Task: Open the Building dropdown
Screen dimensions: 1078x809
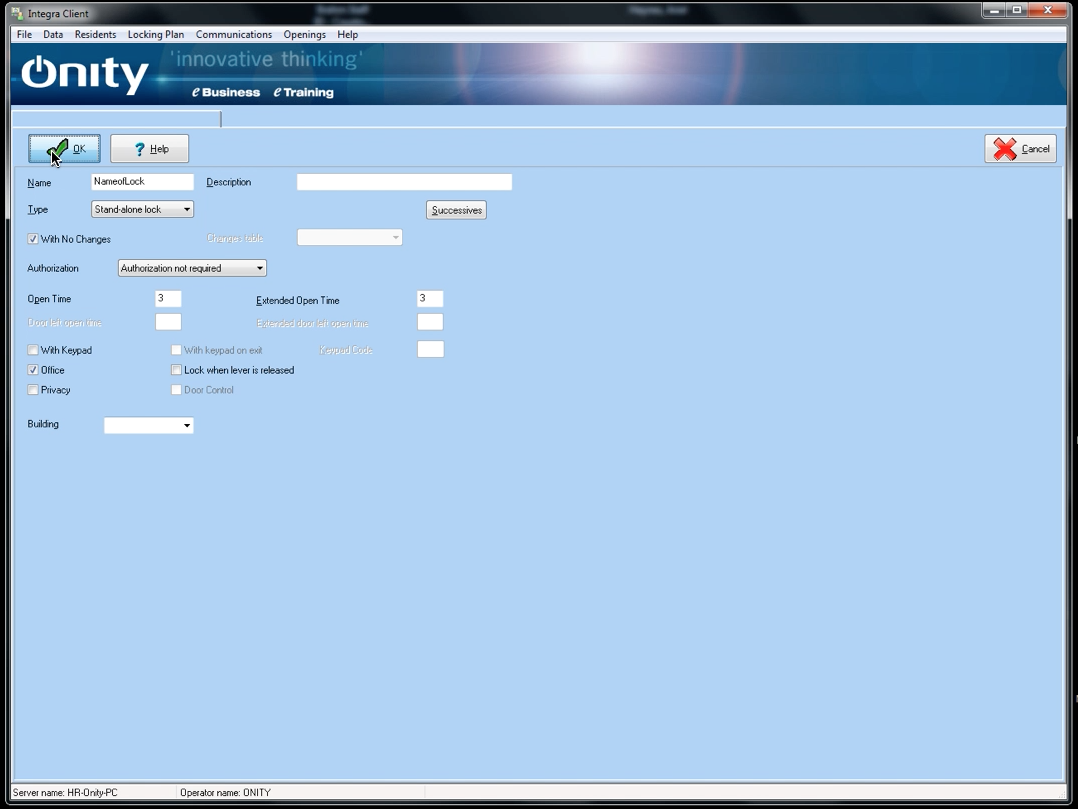Action: [148, 425]
